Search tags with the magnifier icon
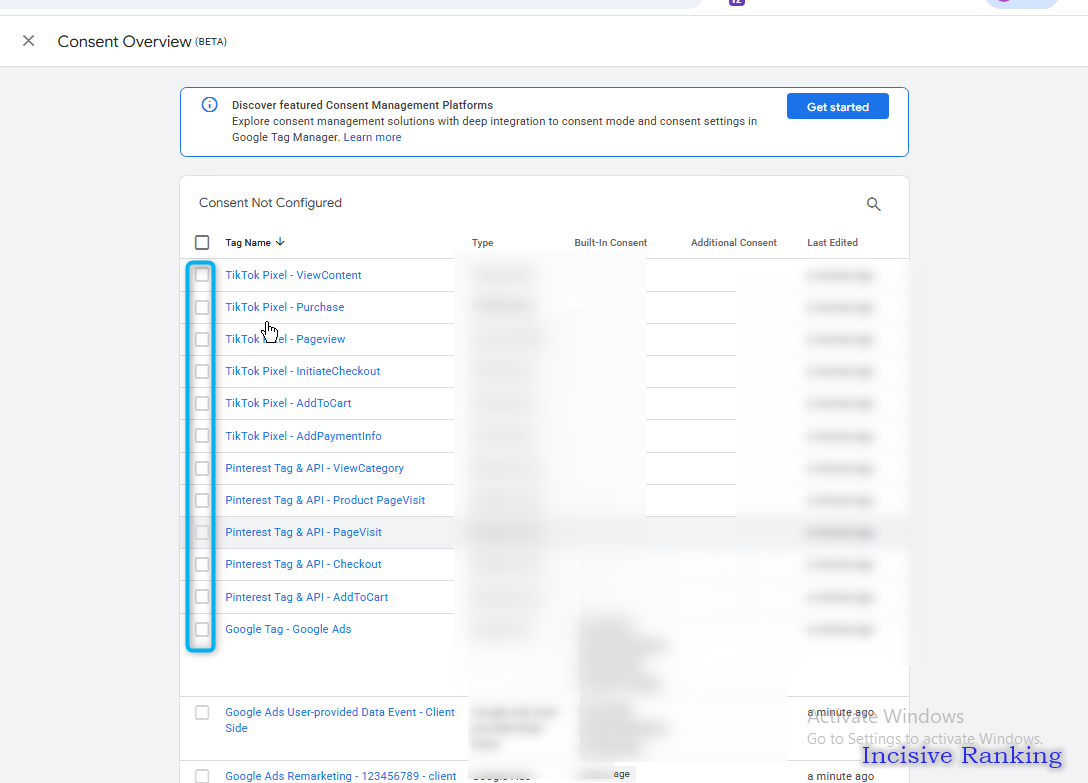This screenshot has height=783, width=1088. click(x=874, y=204)
